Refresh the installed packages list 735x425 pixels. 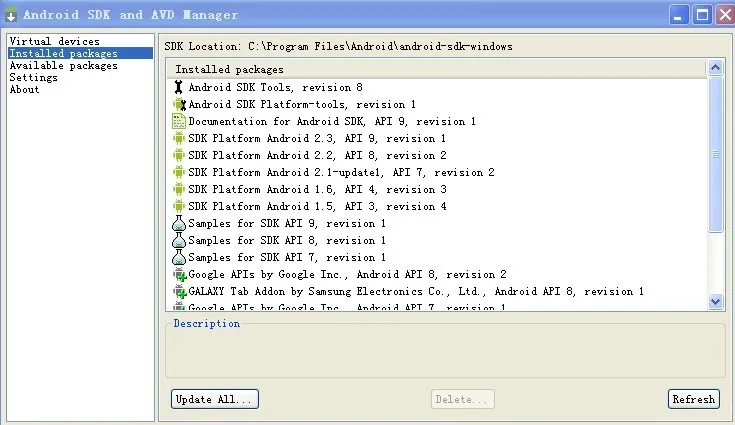click(694, 399)
